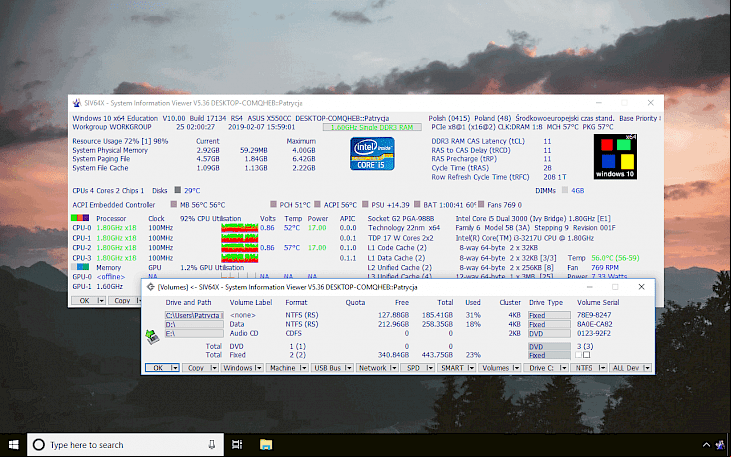Click the C:\Users\Patrycja drive path field
731x457 pixels.
tap(194, 315)
